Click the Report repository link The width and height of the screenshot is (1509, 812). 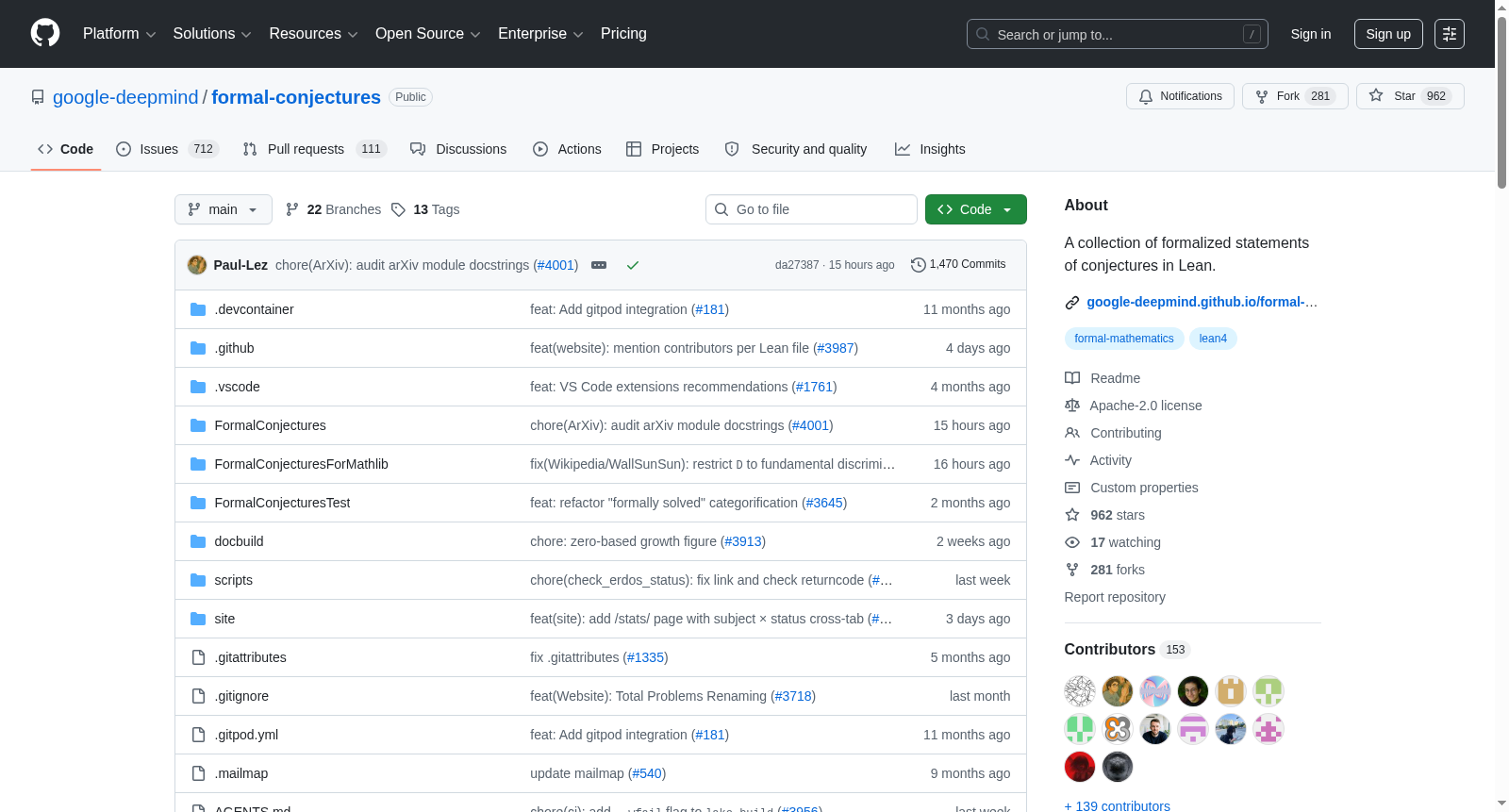[1115, 597]
